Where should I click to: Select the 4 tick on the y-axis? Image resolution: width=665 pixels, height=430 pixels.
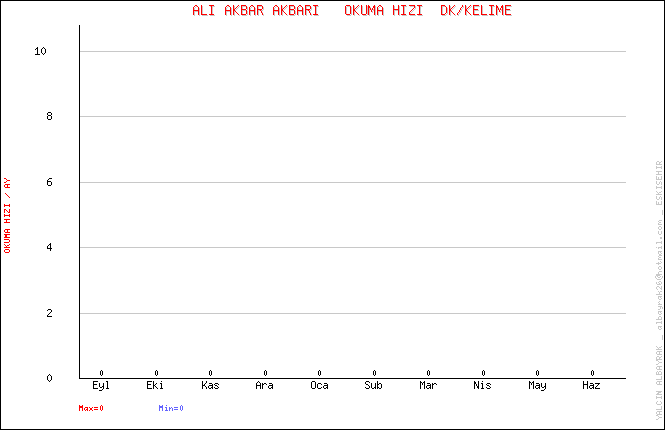click(x=47, y=247)
